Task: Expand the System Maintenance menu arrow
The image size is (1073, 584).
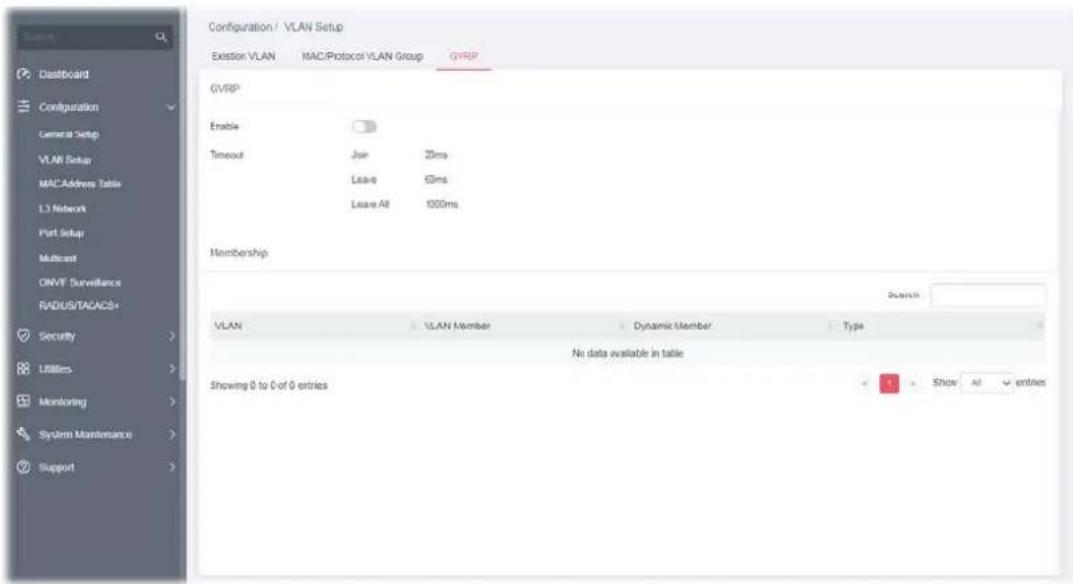Action: (x=172, y=435)
